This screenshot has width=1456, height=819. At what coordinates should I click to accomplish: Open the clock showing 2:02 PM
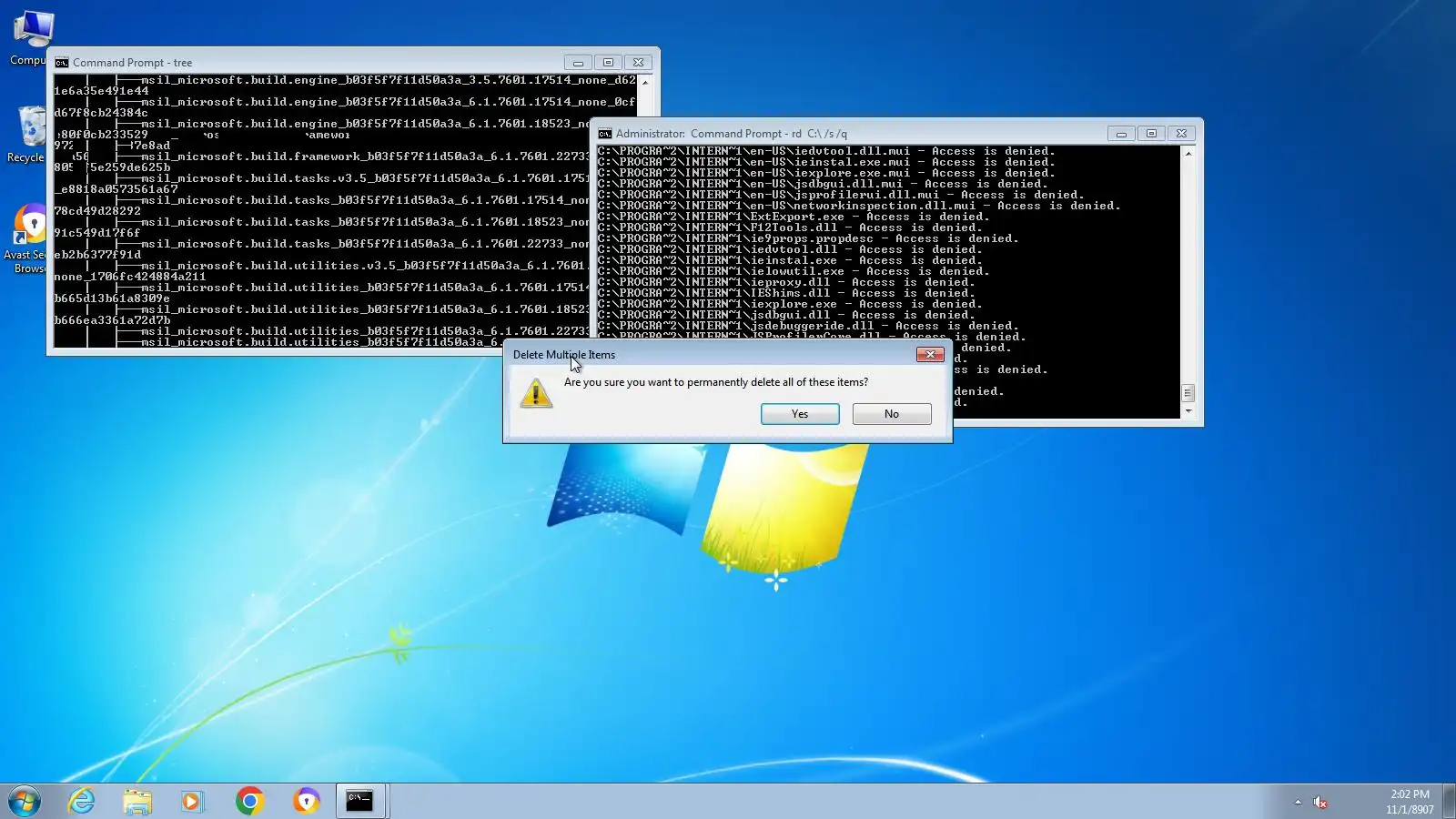pos(1410,802)
